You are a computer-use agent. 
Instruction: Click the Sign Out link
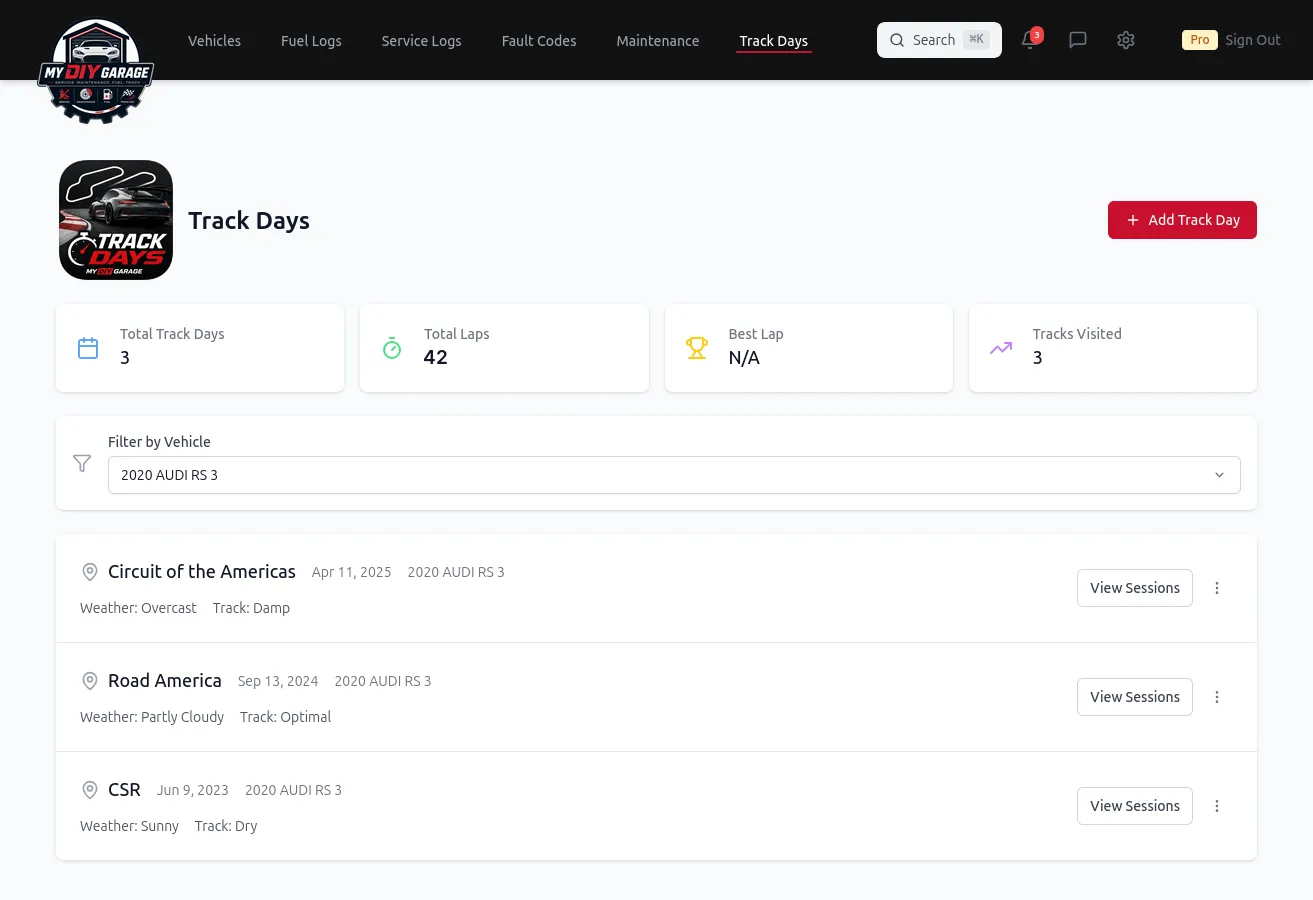pos(1253,40)
